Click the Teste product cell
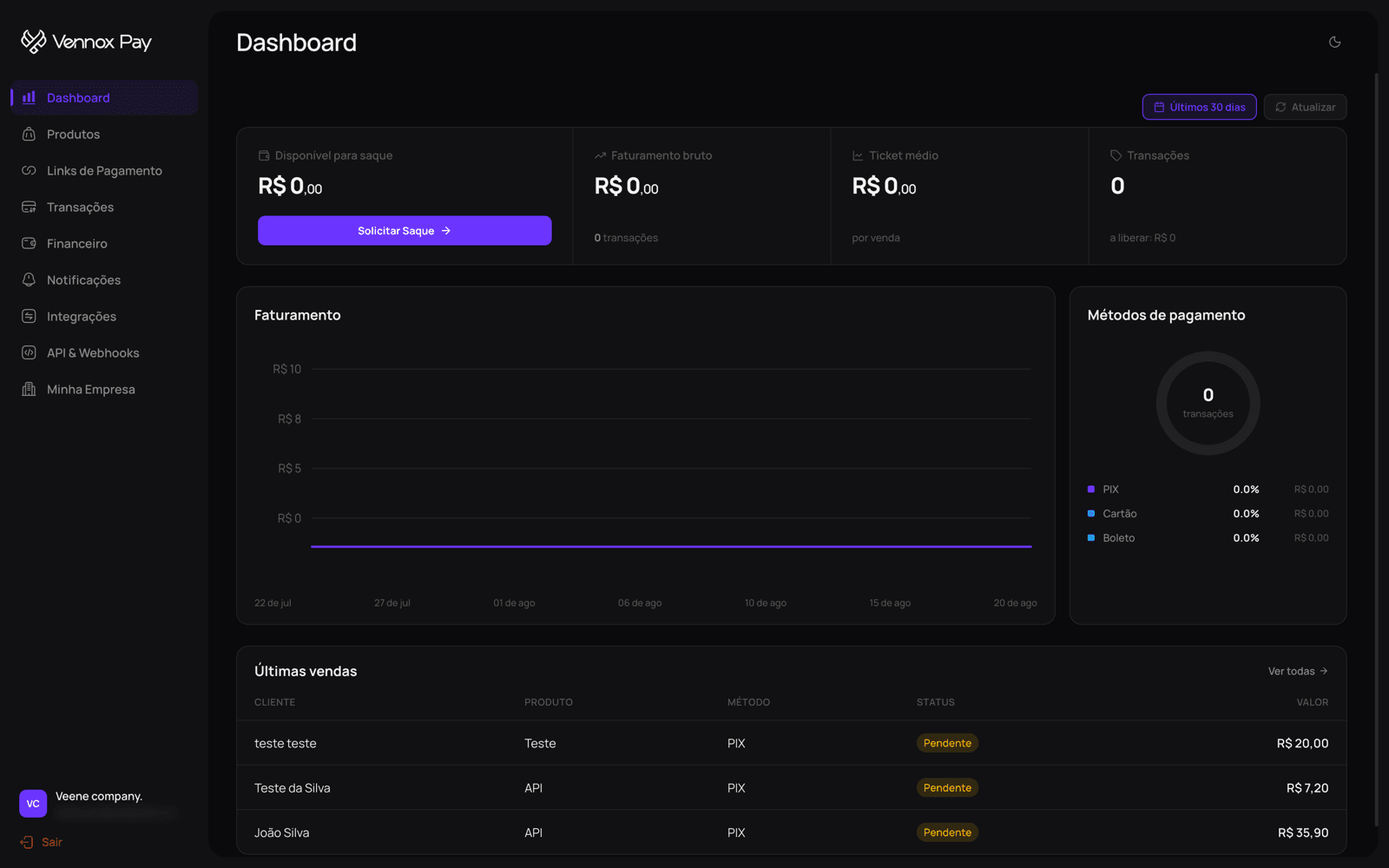The width and height of the screenshot is (1389, 868). [540, 743]
